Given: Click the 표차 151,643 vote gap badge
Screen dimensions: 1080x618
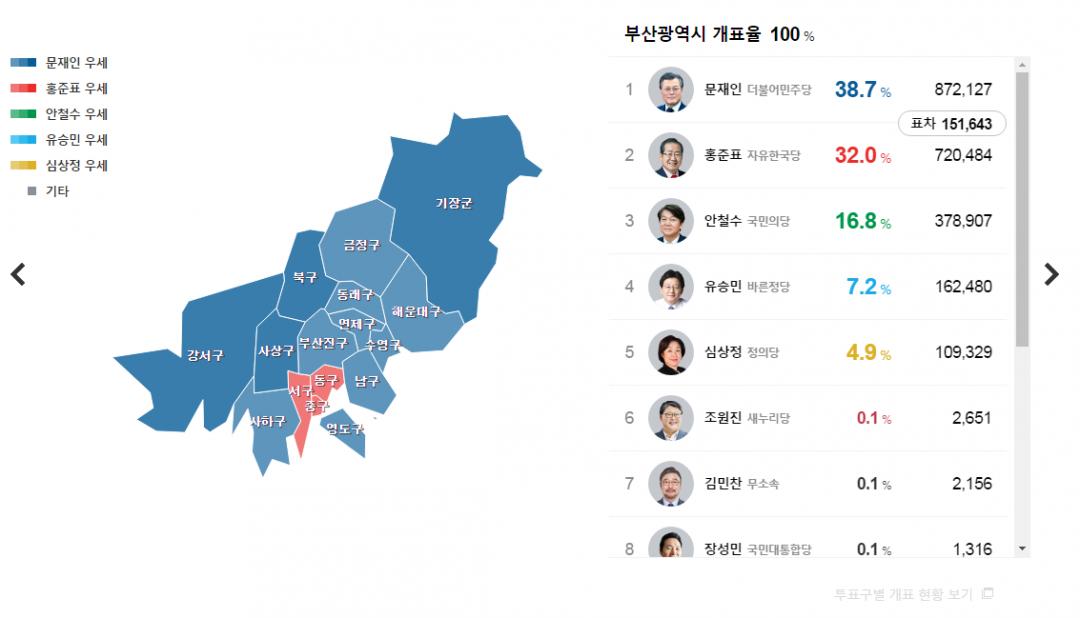Looking at the screenshot, I should pyautogui.click(x=951, y=124).
